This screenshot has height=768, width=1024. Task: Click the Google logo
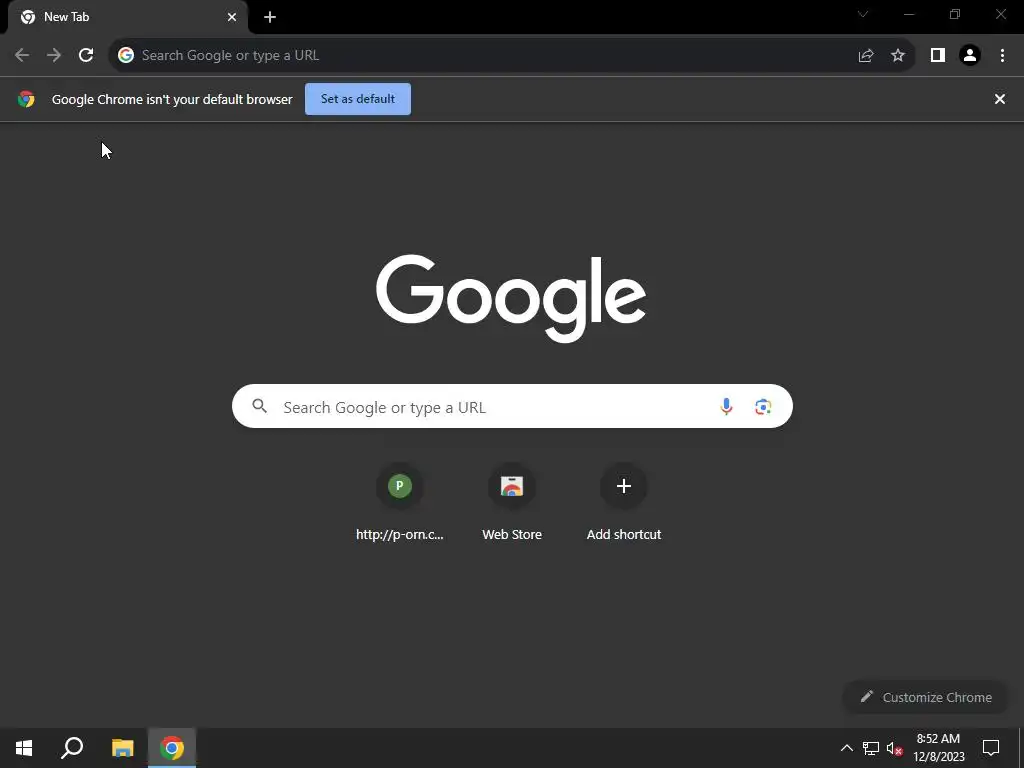511,298
